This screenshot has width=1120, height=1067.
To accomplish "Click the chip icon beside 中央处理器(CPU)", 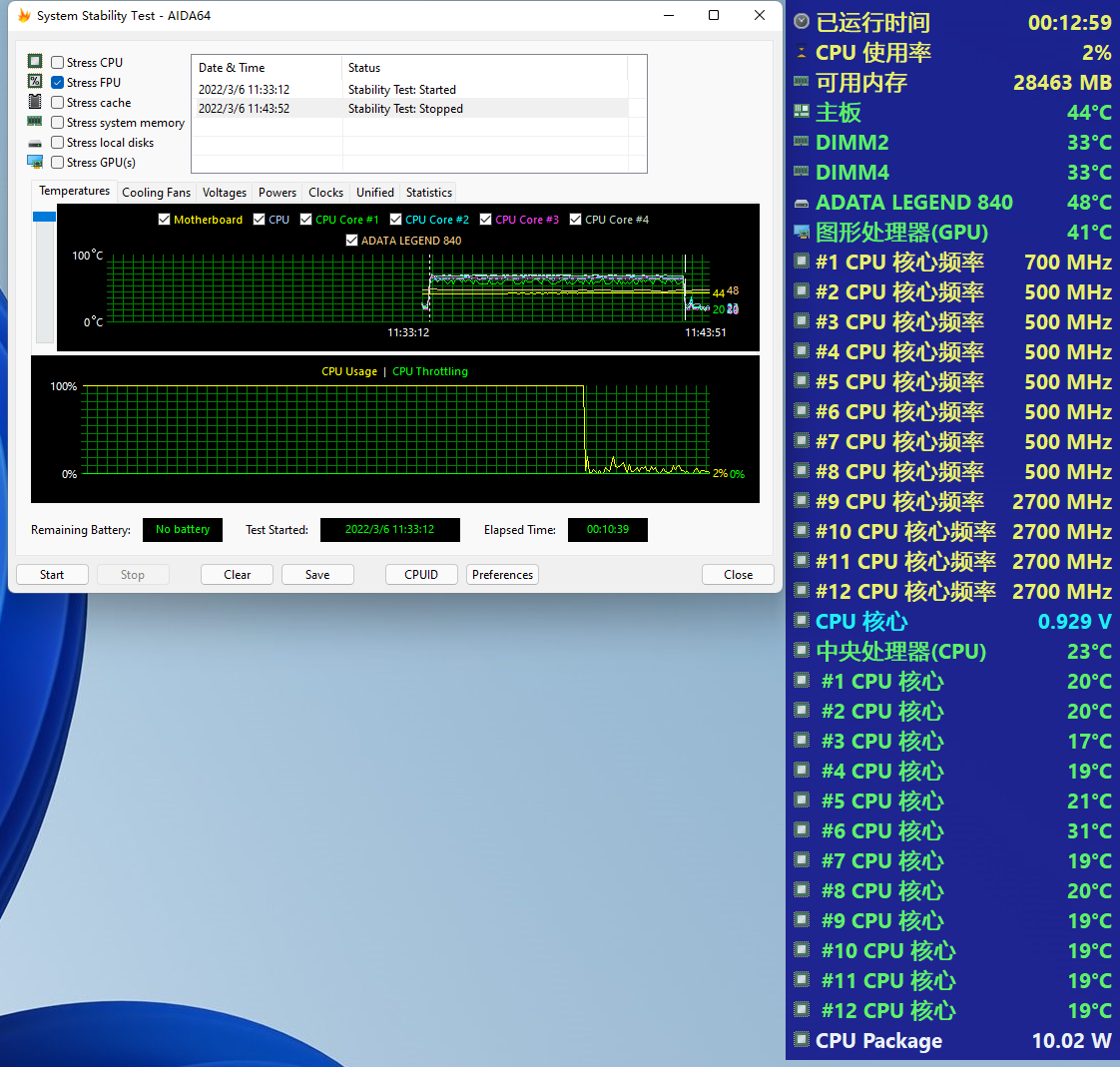I will [802, 650].
